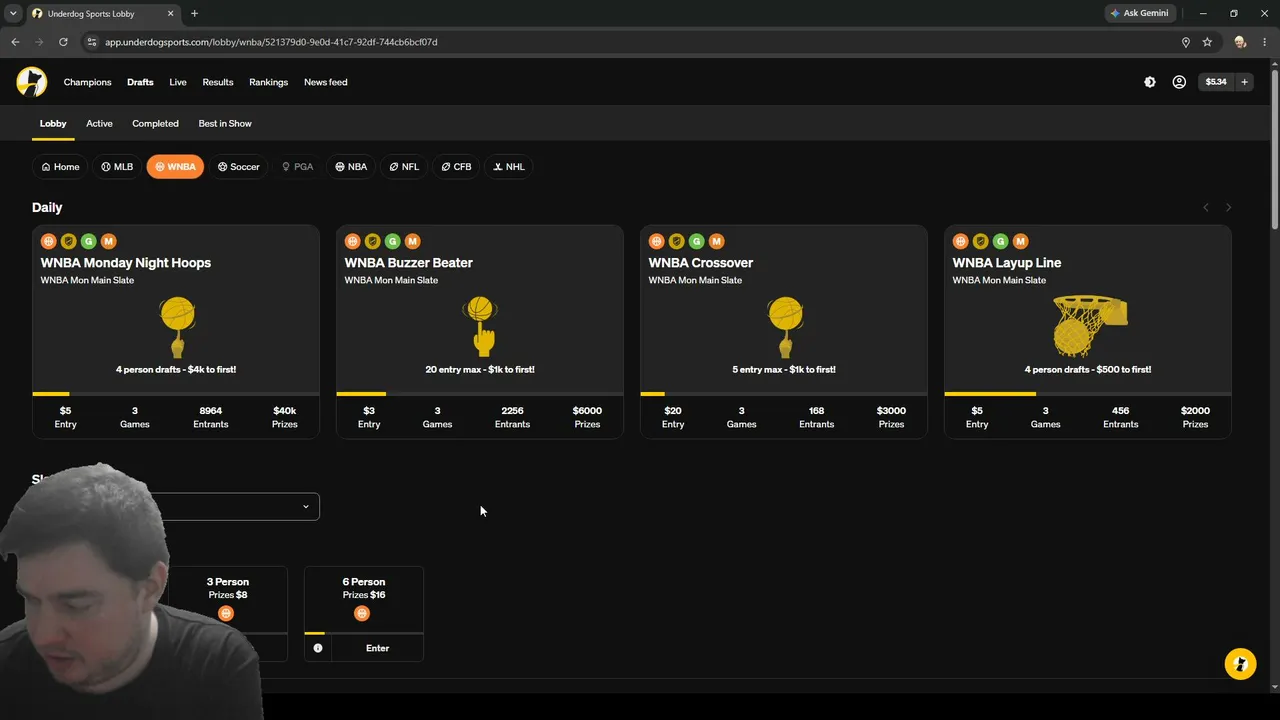This screenshot has height=720, width=1280.
Task: Open a new browser tab
Action: (194, 14)
